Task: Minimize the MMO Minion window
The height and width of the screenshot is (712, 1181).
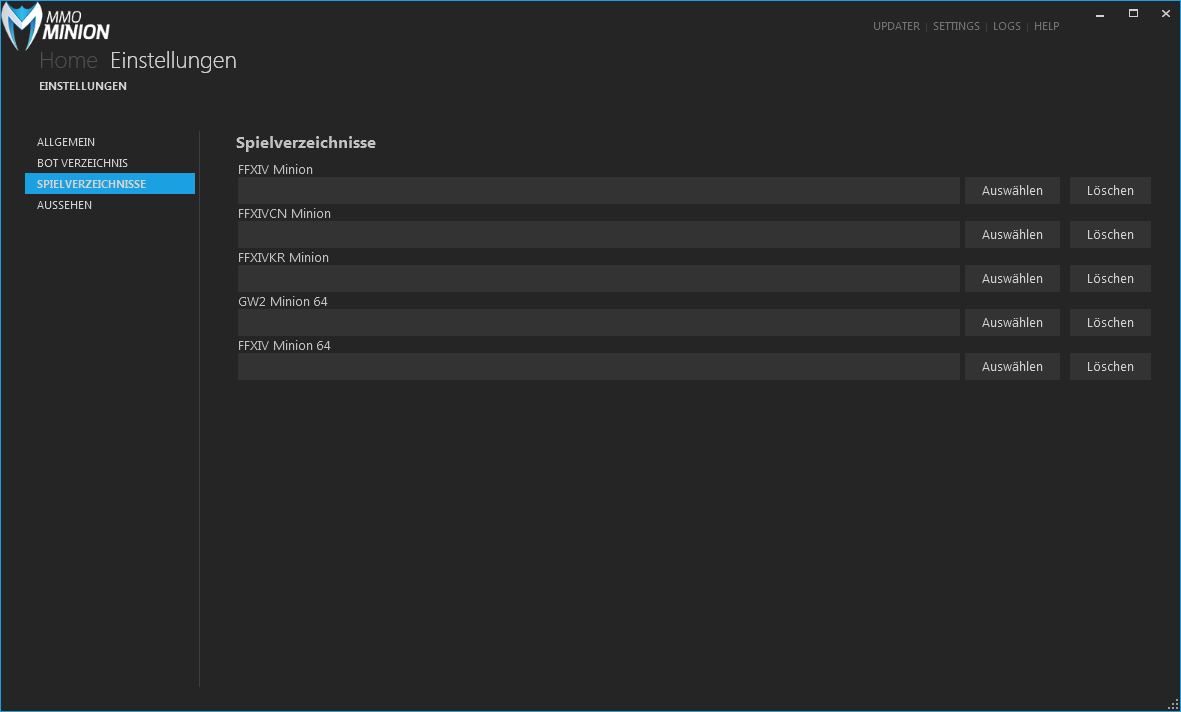Action: coord(1100,14)
